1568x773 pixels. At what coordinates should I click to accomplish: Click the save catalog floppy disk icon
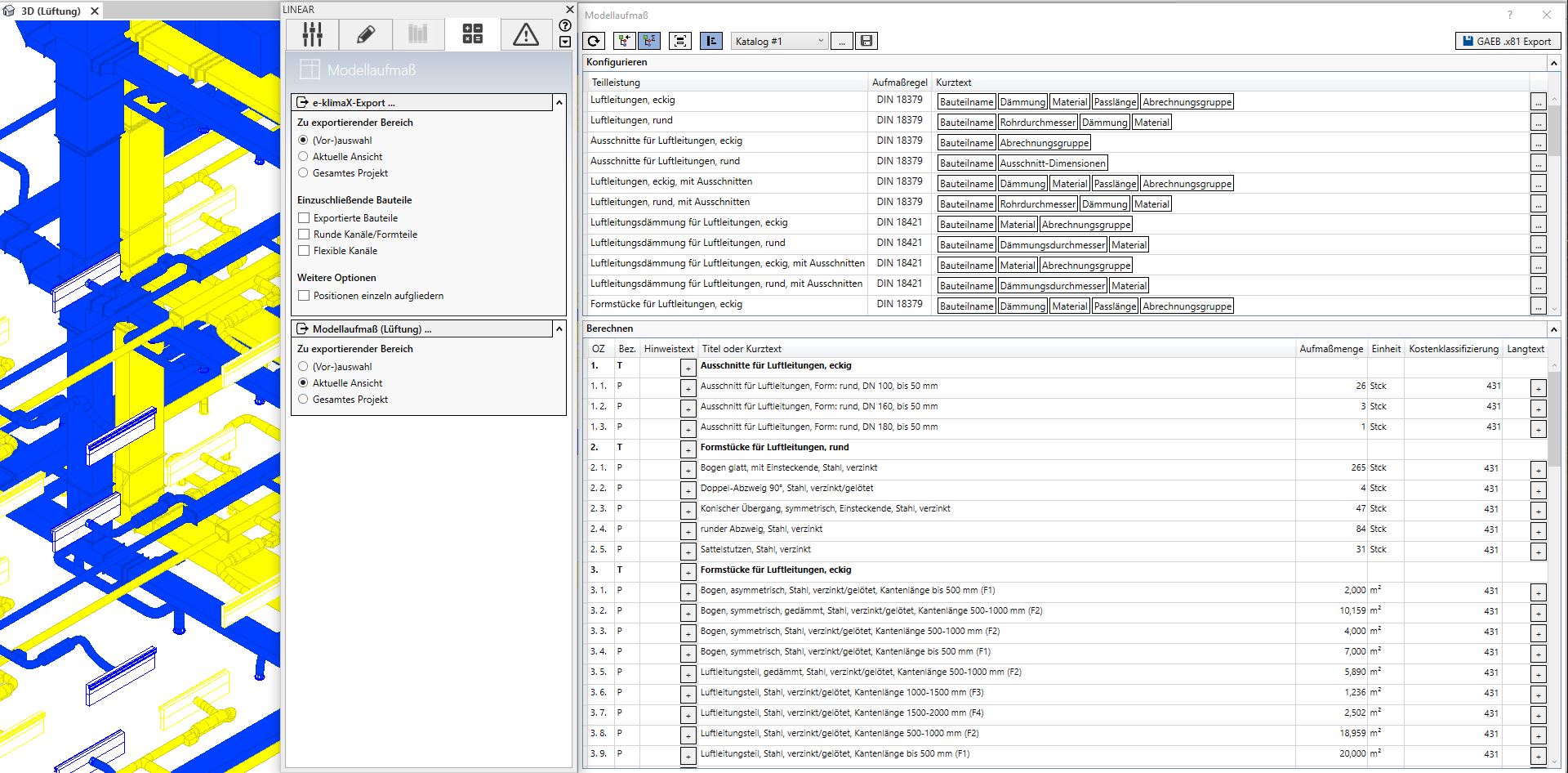point(866,41)
